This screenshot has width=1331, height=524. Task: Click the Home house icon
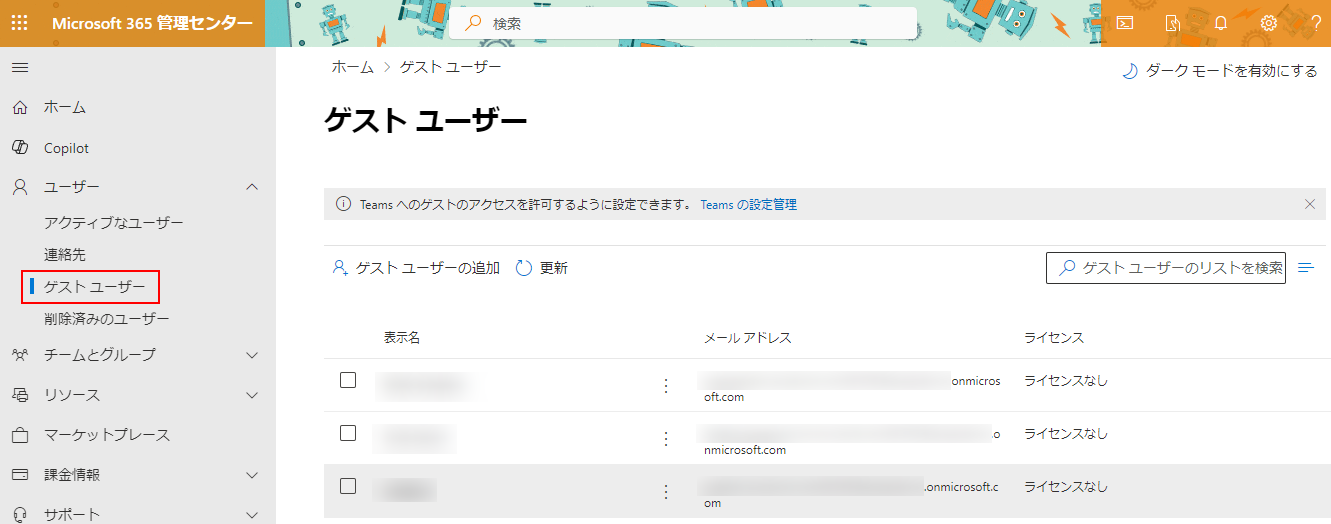pyautogui.click(x=20, y=107)
